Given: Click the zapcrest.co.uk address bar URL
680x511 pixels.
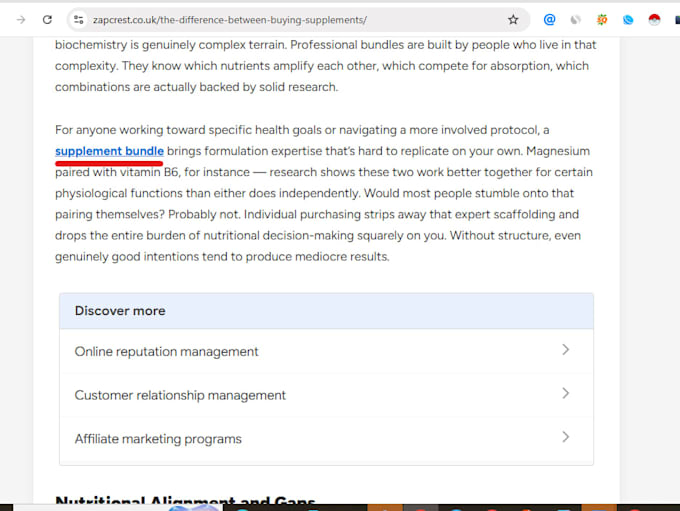Looking at the screenshot, I should click(x=229, y=20).
